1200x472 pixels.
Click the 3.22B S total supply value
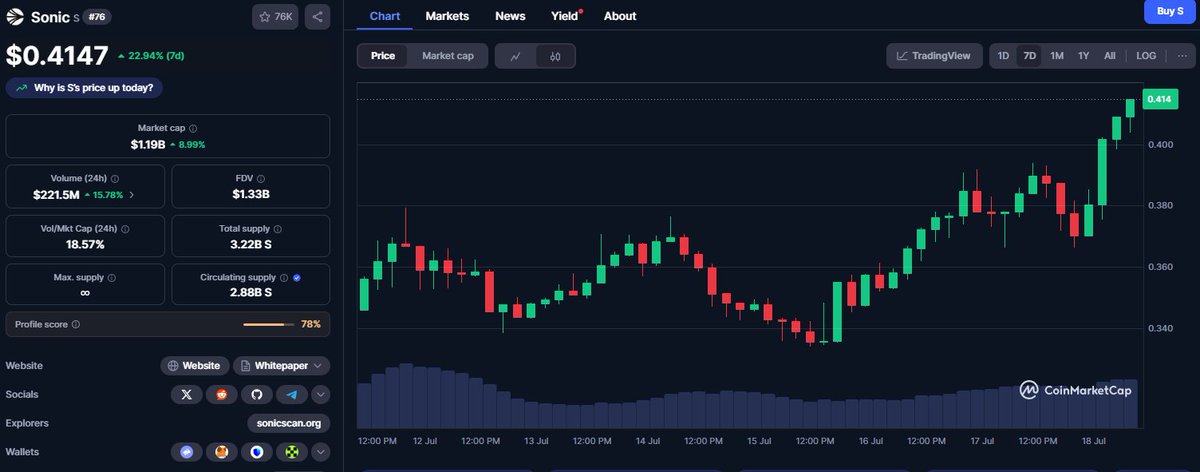(x=251, y=244)
